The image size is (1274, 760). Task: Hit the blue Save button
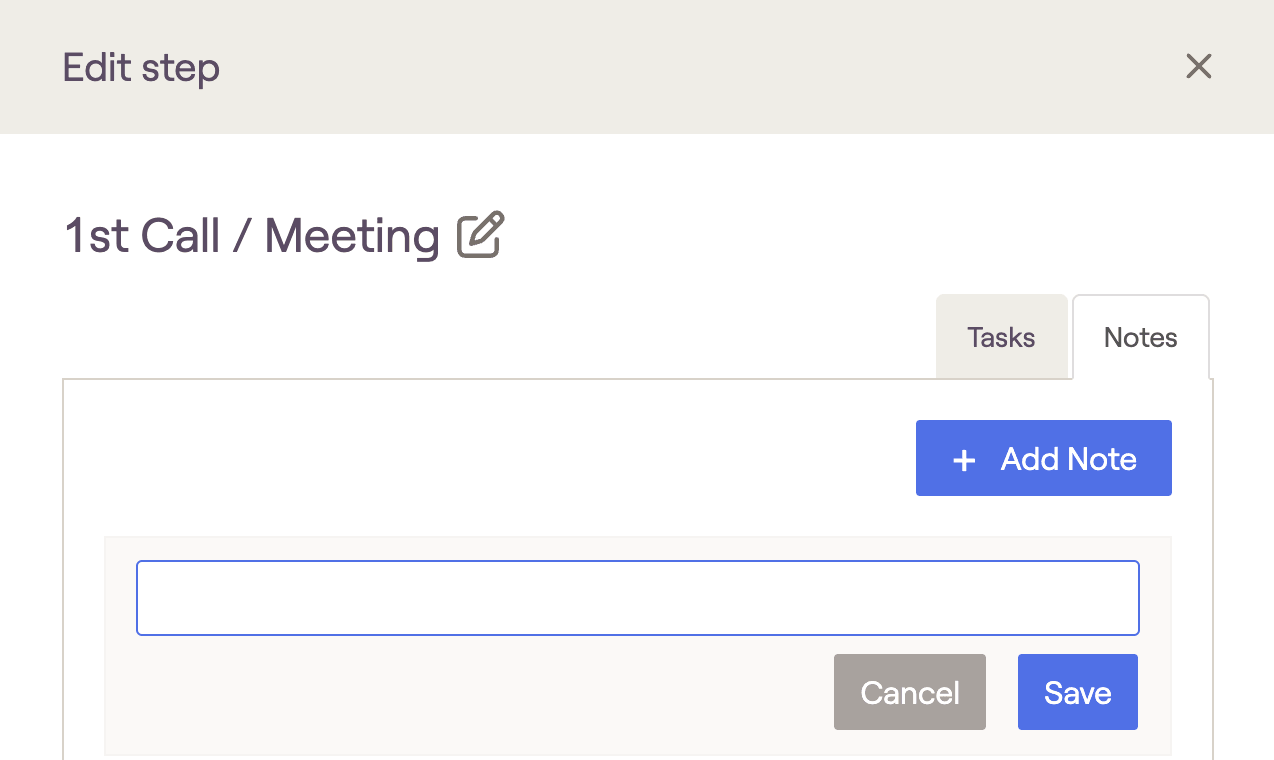[1077, 692]
